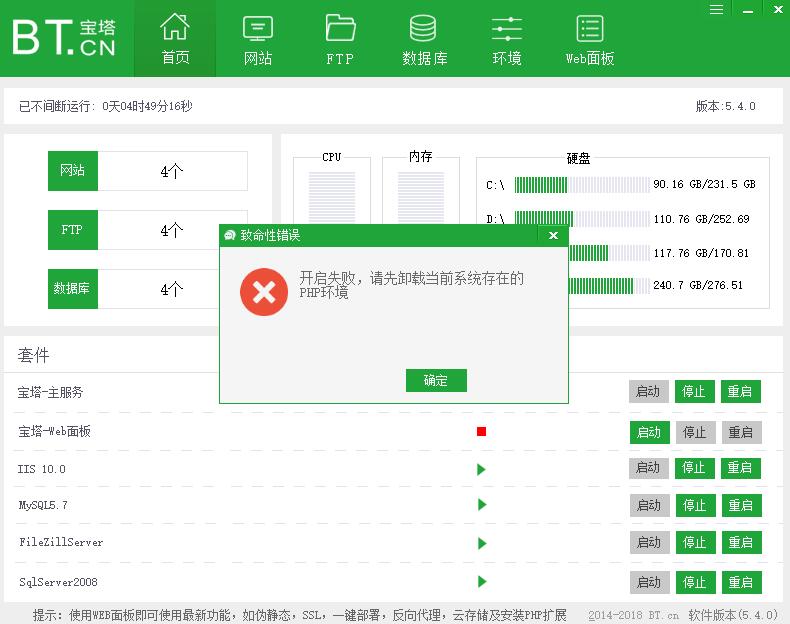Click the uptime 0天04时49分16秒 text
790x624 pixels.
[147, 106]
